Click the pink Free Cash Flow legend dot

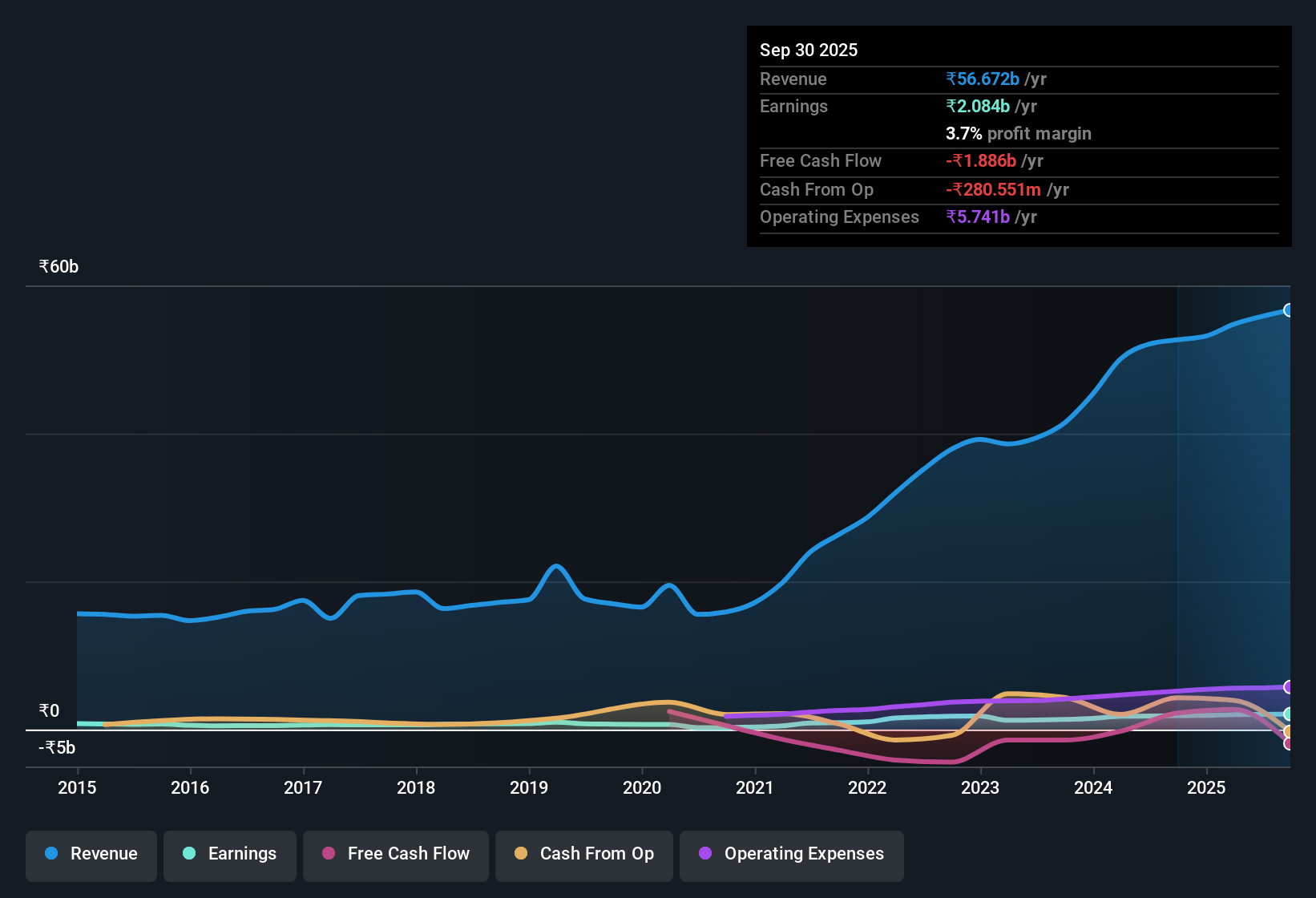click(328, 854)
